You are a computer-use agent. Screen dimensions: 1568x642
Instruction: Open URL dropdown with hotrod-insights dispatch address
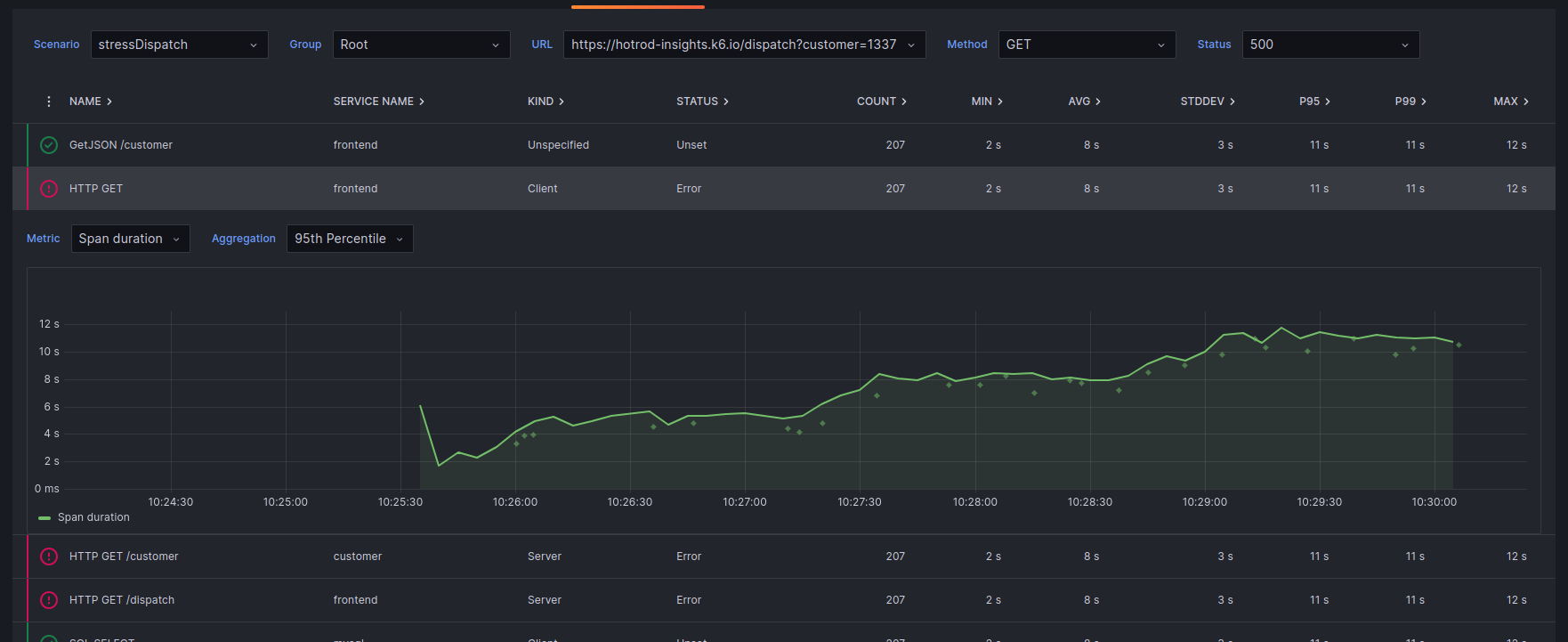pos(743,45)
